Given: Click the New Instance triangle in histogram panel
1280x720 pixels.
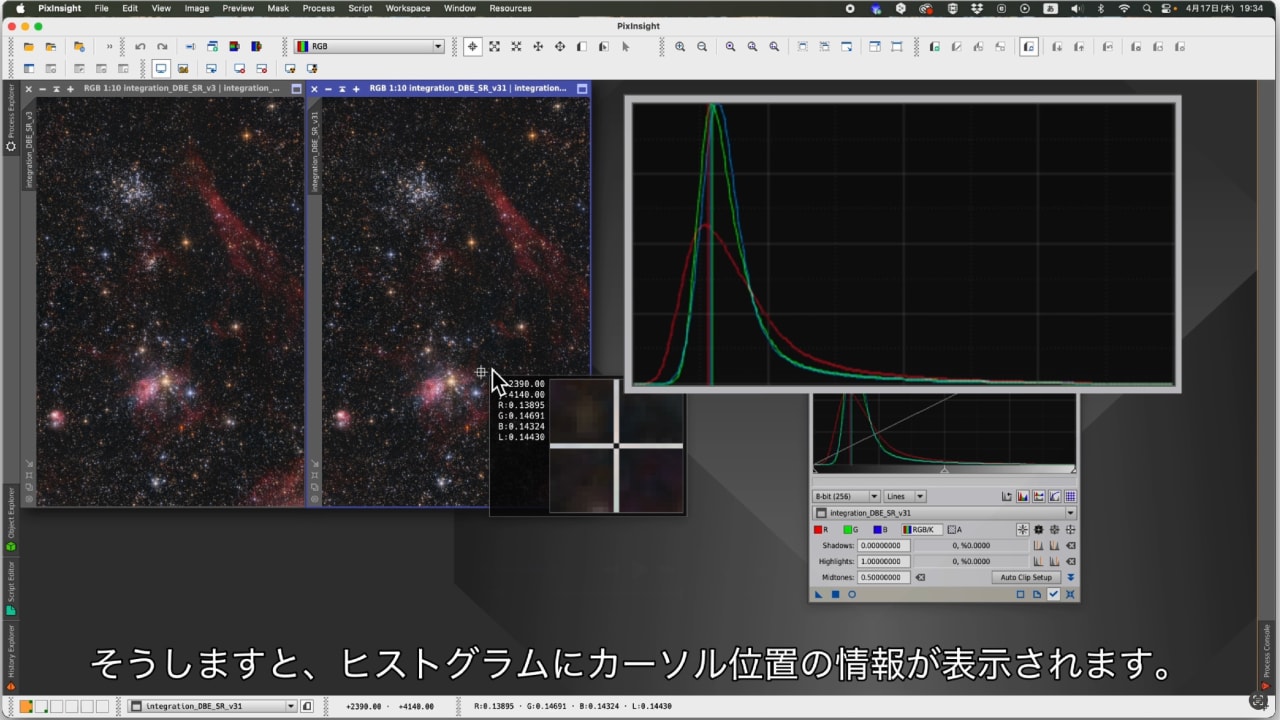Looking at the screenshot, I should pos(818,594).
